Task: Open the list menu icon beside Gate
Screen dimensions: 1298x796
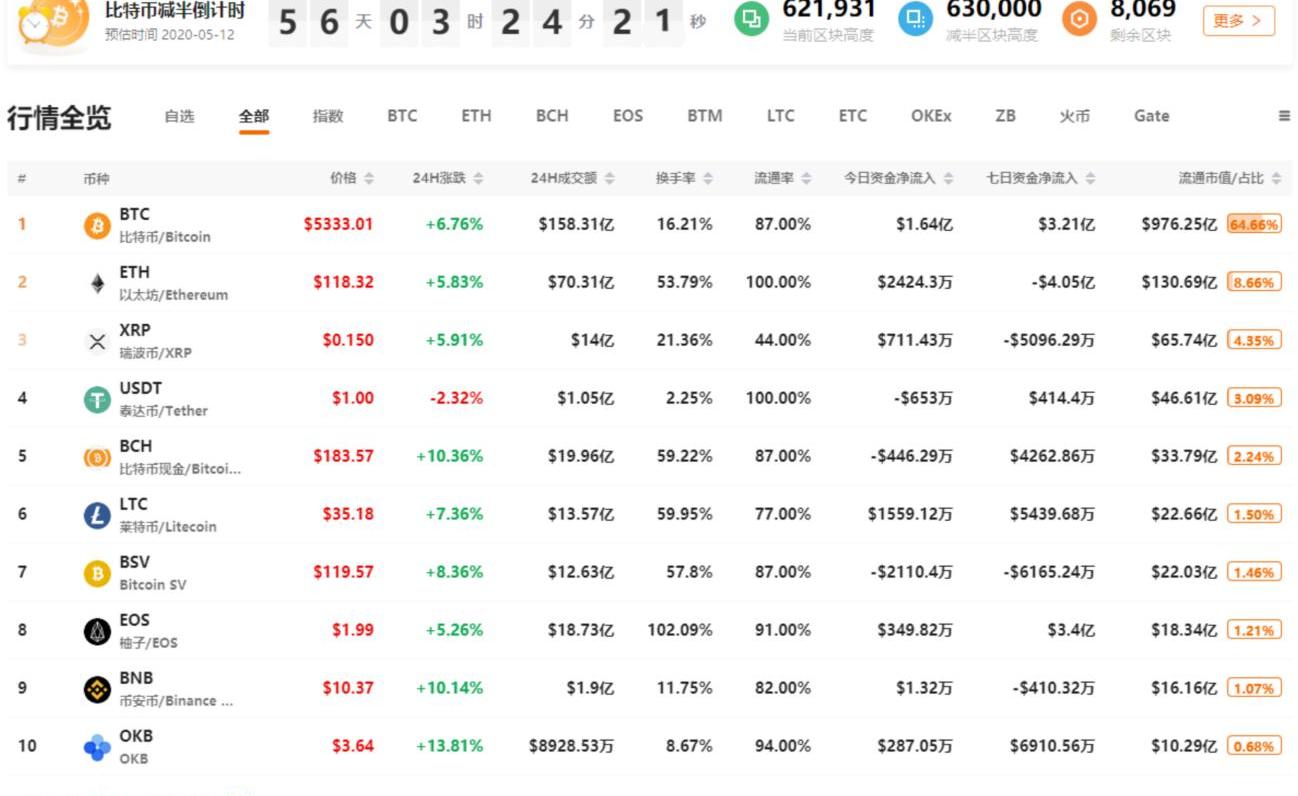Action: pyautogui.click(x=1284, y=116)
